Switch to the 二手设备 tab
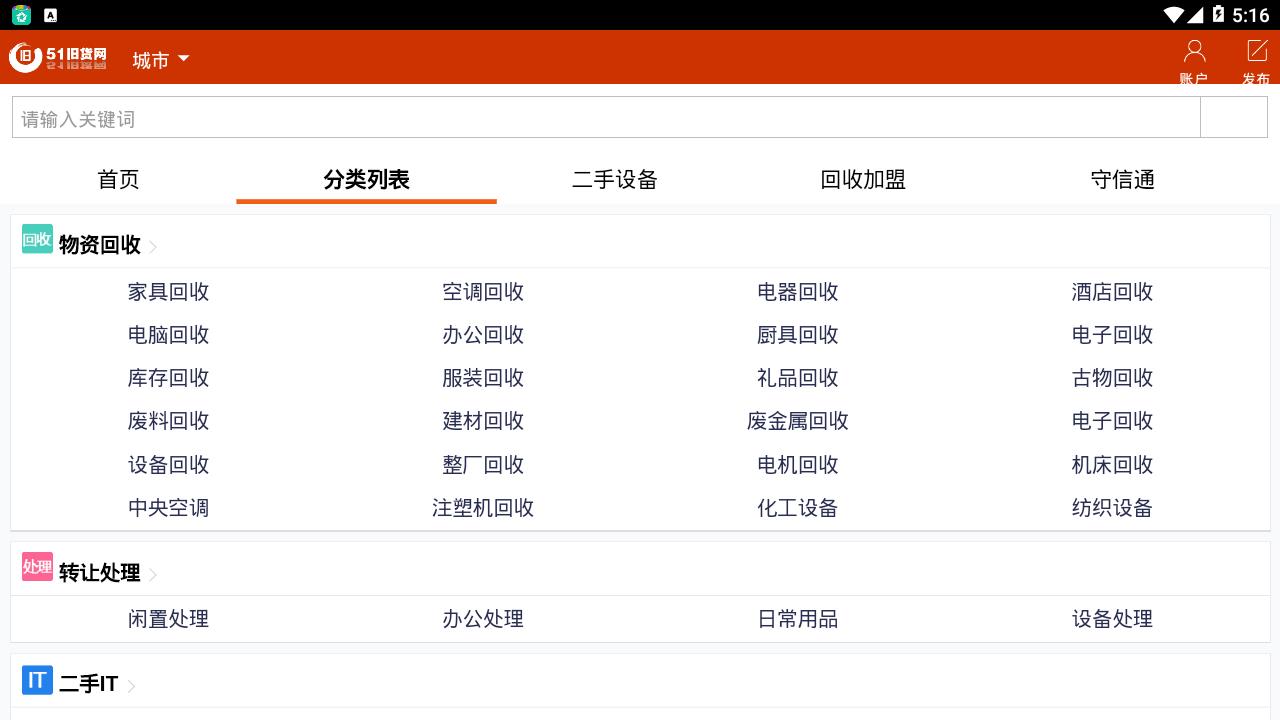1280x720 pixels. (x=614, y=180)
